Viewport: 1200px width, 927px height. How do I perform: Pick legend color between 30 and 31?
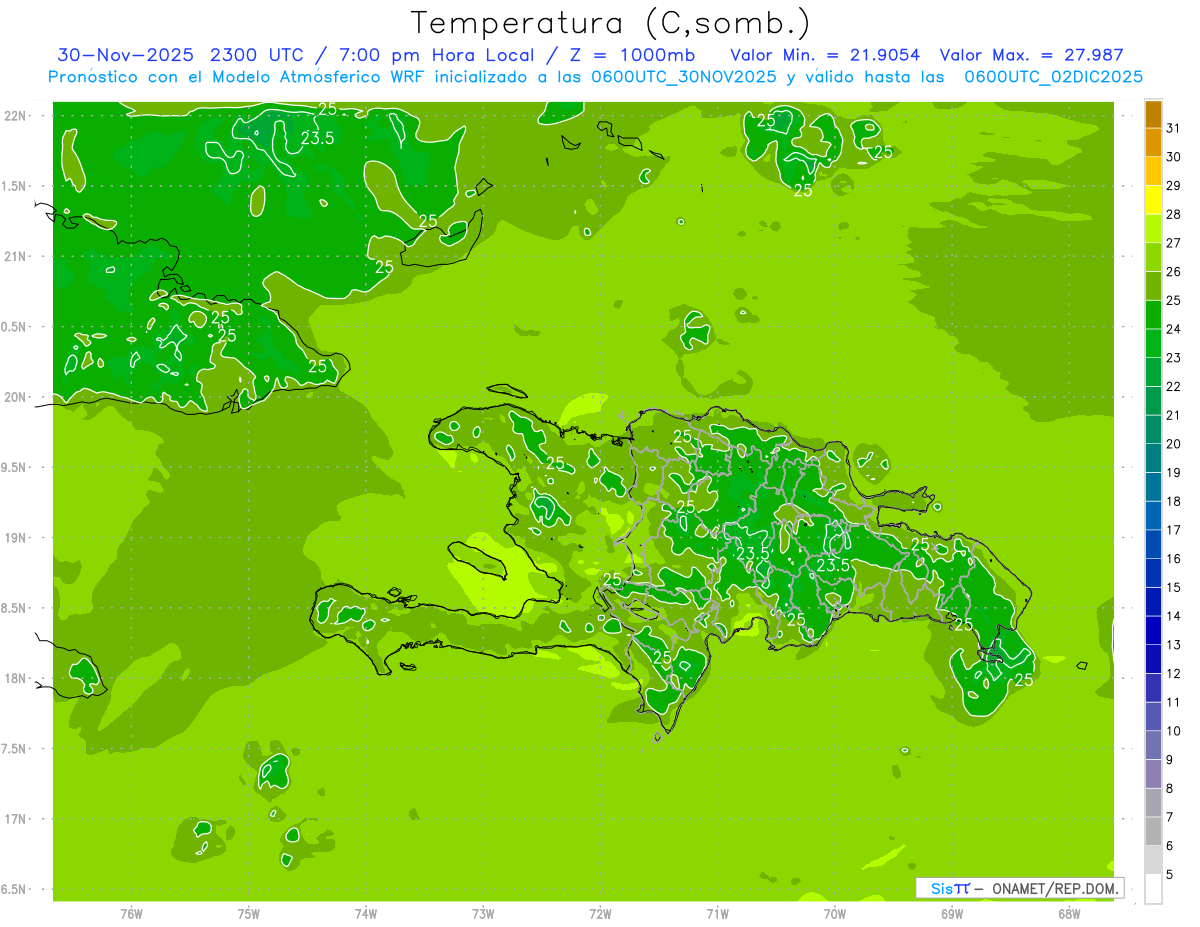point(1153,143)
